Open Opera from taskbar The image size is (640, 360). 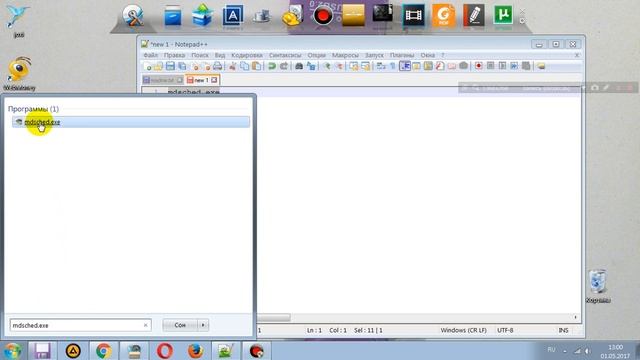pos(164,351)
